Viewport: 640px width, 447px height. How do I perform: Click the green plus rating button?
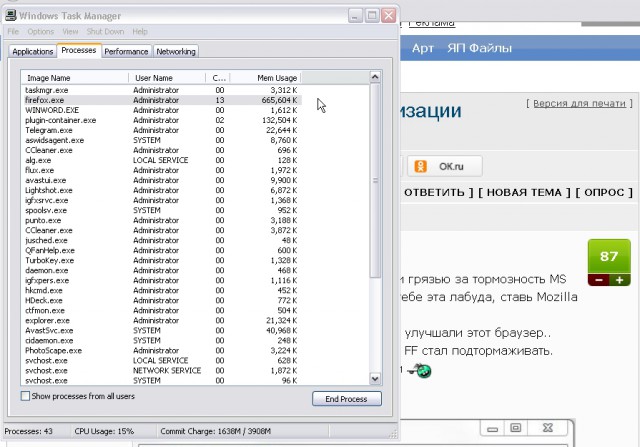pyautogui.click(x=620, y=280)
